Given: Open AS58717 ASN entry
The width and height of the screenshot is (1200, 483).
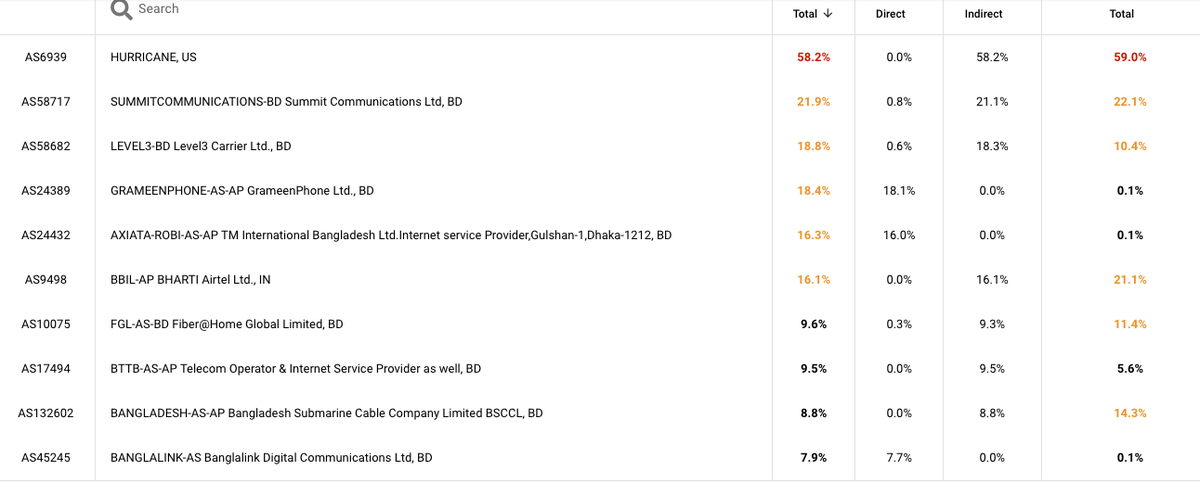Looking at the screenshot, I should pos(46,102).
